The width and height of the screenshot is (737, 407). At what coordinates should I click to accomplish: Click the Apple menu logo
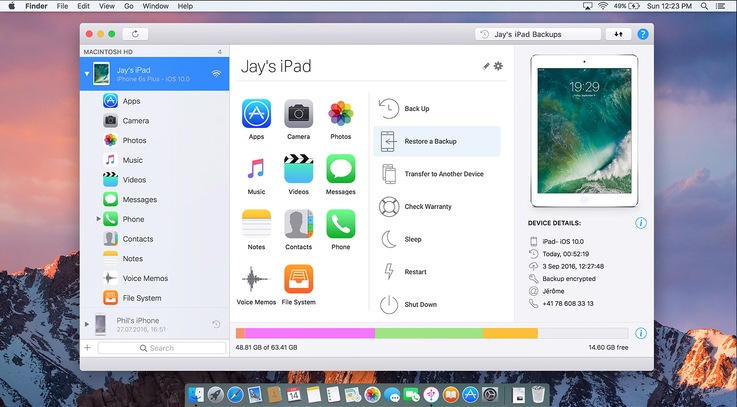[12, 6]
